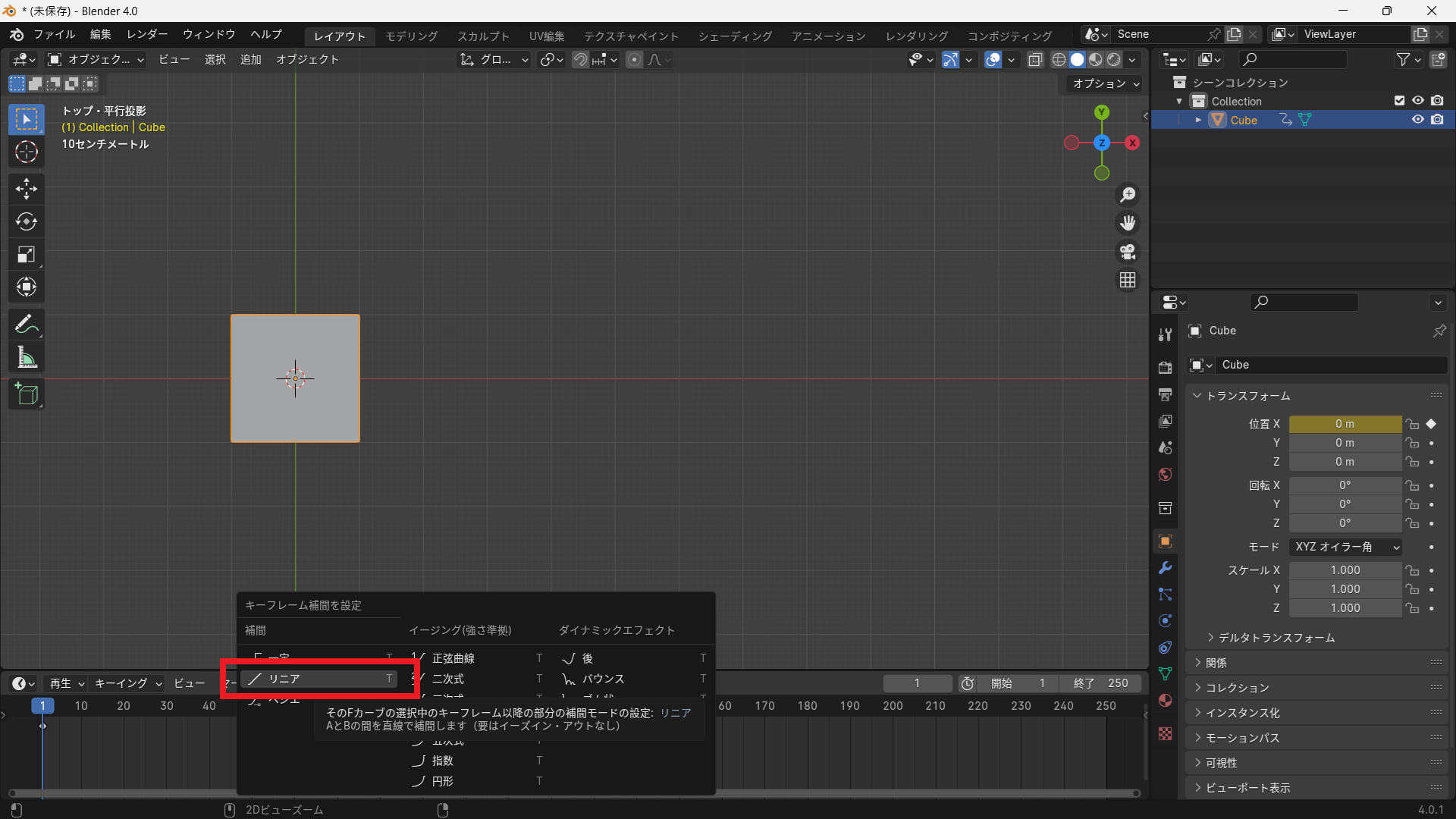1456x819 pixels.
Task: Open the レンダー menu
Action: tap(147, 34)
